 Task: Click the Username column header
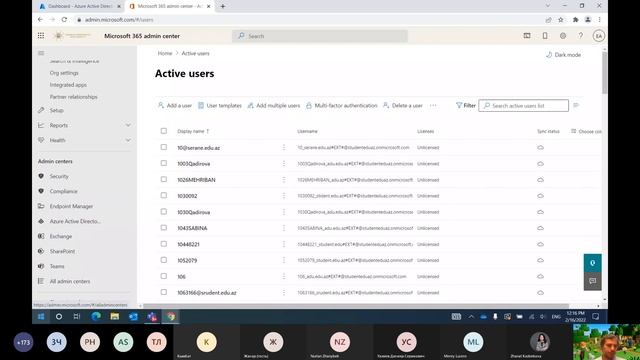click(307, 131)
